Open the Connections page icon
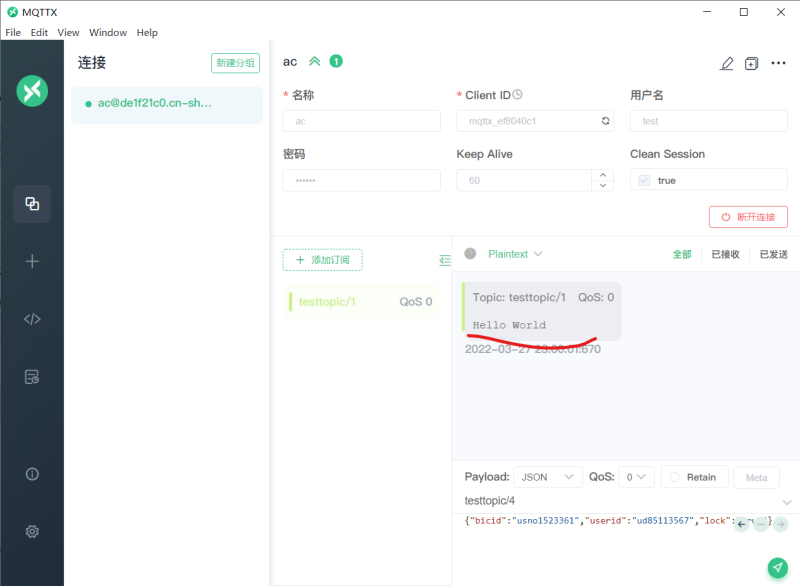This screenshot has width=800, height=586. (32, 204)
